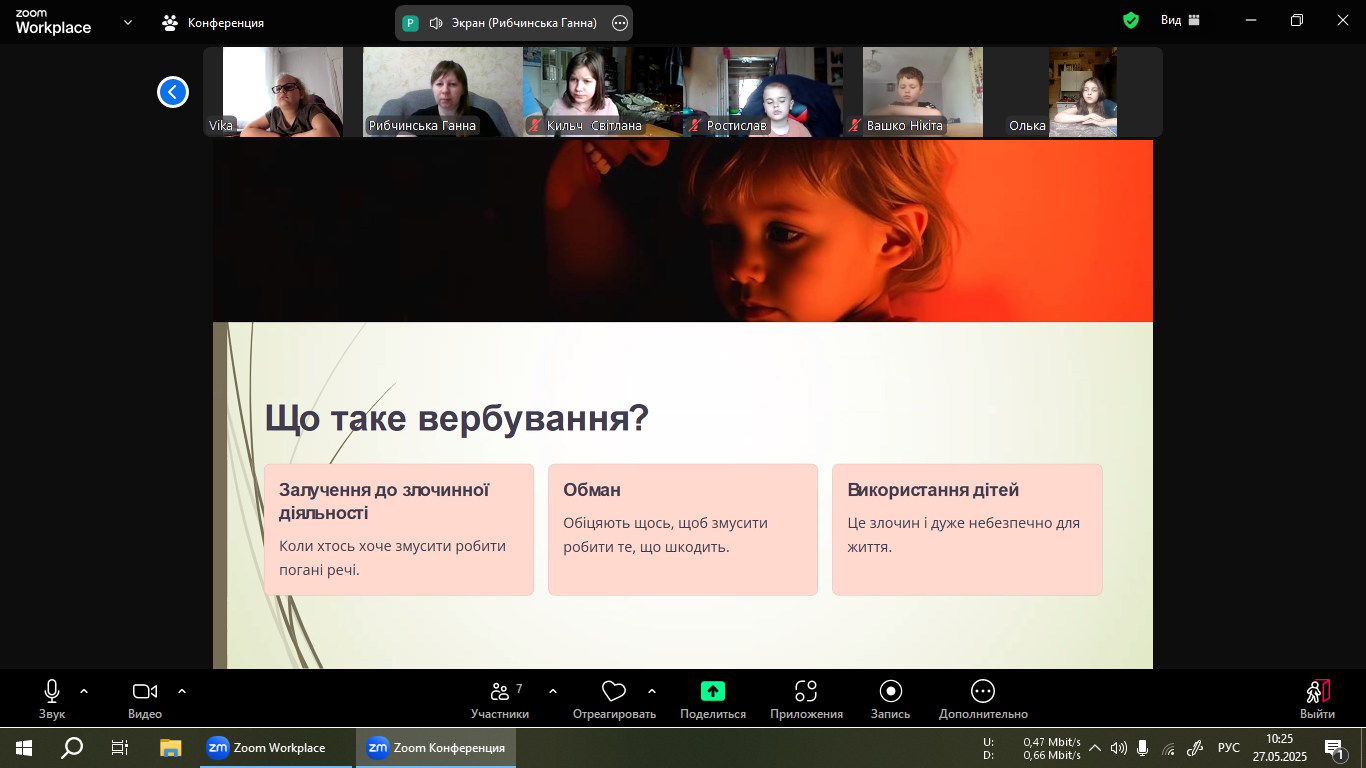Open Windows taskbar search

72,748
